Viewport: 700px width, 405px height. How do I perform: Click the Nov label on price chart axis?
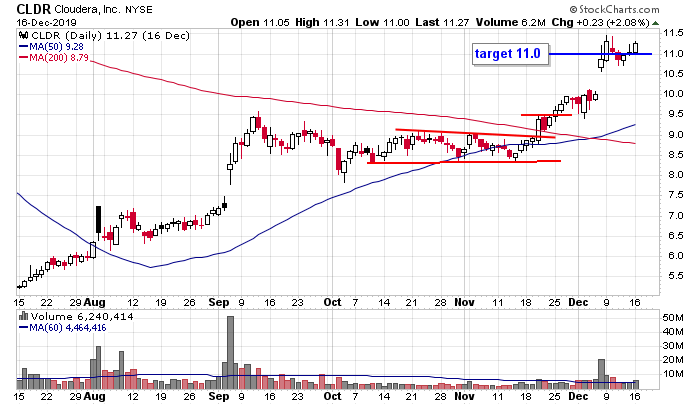464,302
